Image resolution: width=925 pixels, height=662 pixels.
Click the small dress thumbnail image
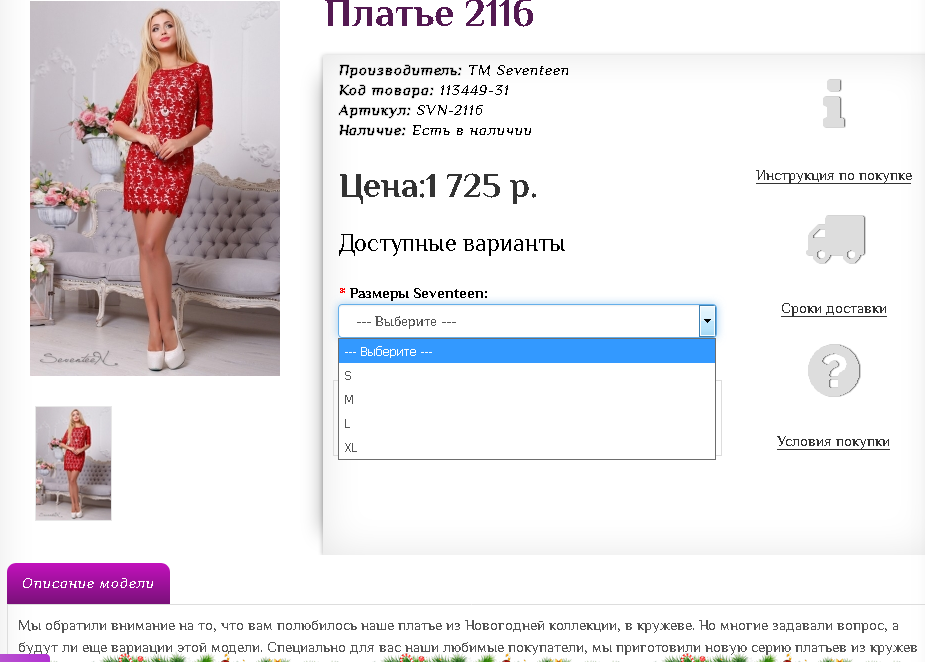point(72,462)
